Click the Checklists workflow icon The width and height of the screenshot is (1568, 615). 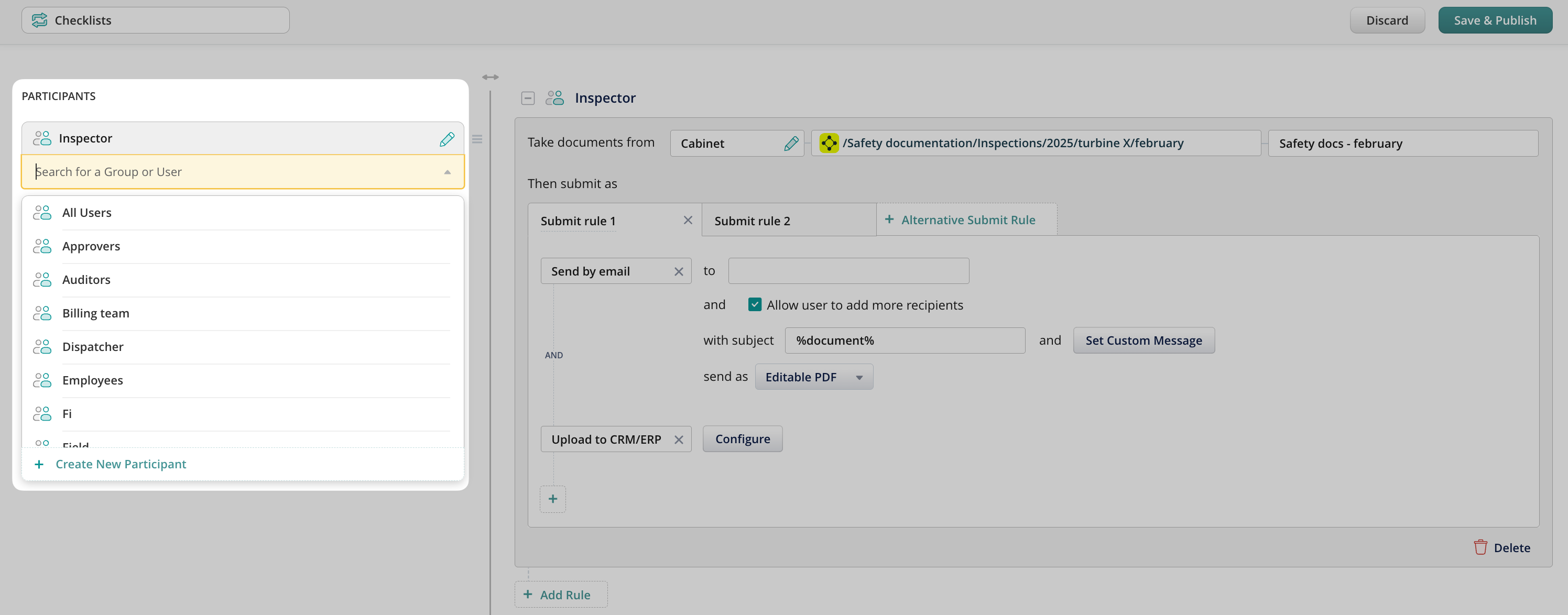pyautogui.click(x=39, y=20)
